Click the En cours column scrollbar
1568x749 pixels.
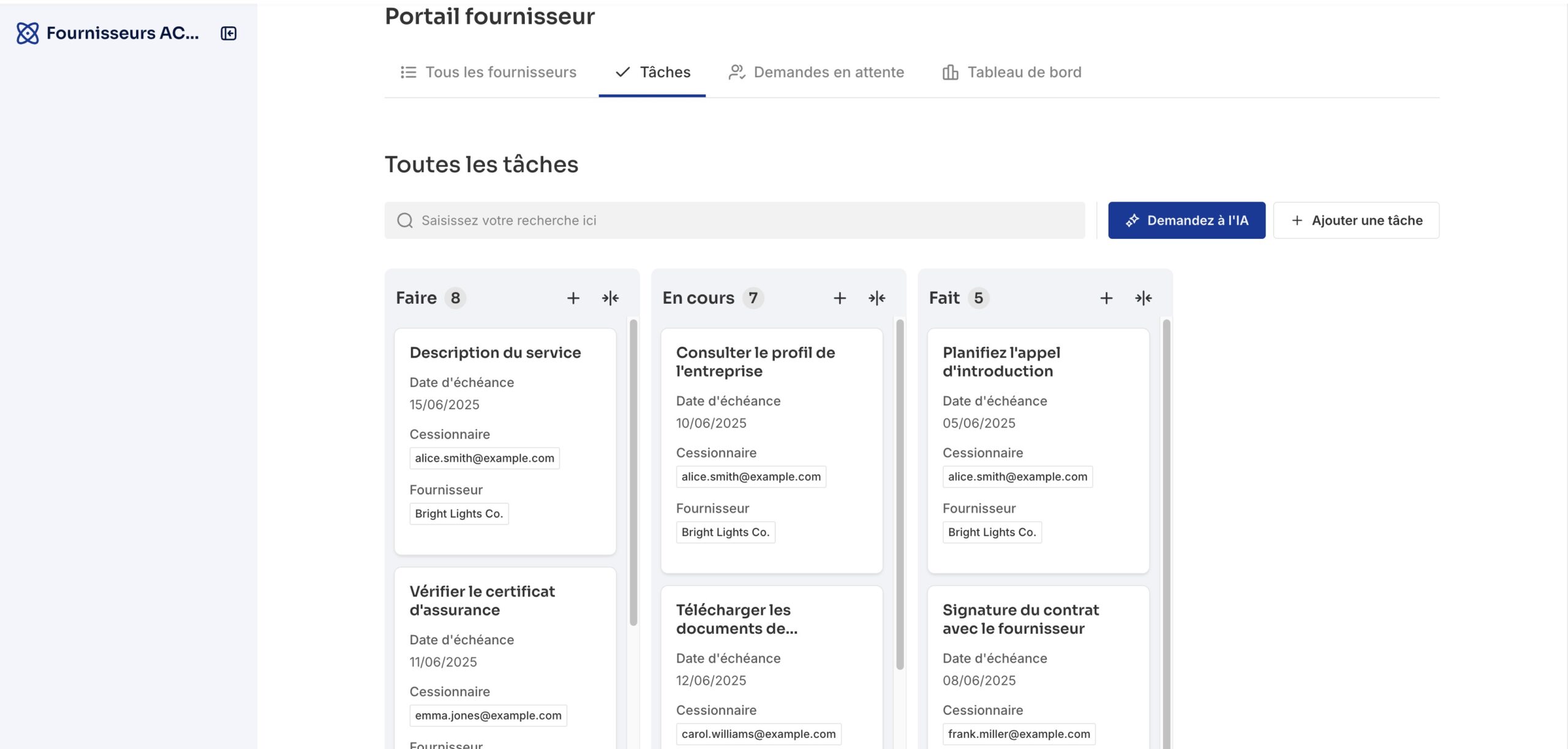(900, 493)
